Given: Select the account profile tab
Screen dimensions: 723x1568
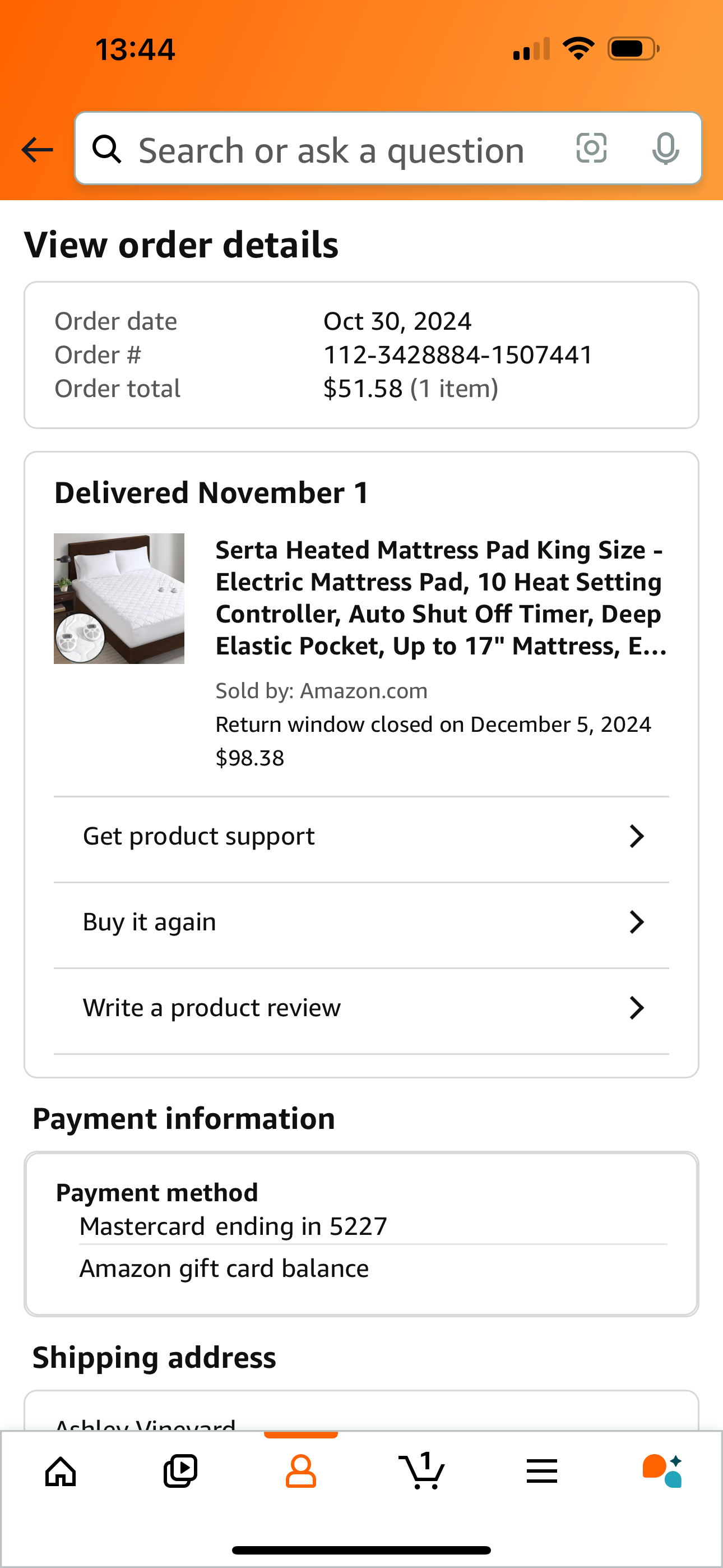Looking at the screenshot, I should click(x=300, y=1472).
